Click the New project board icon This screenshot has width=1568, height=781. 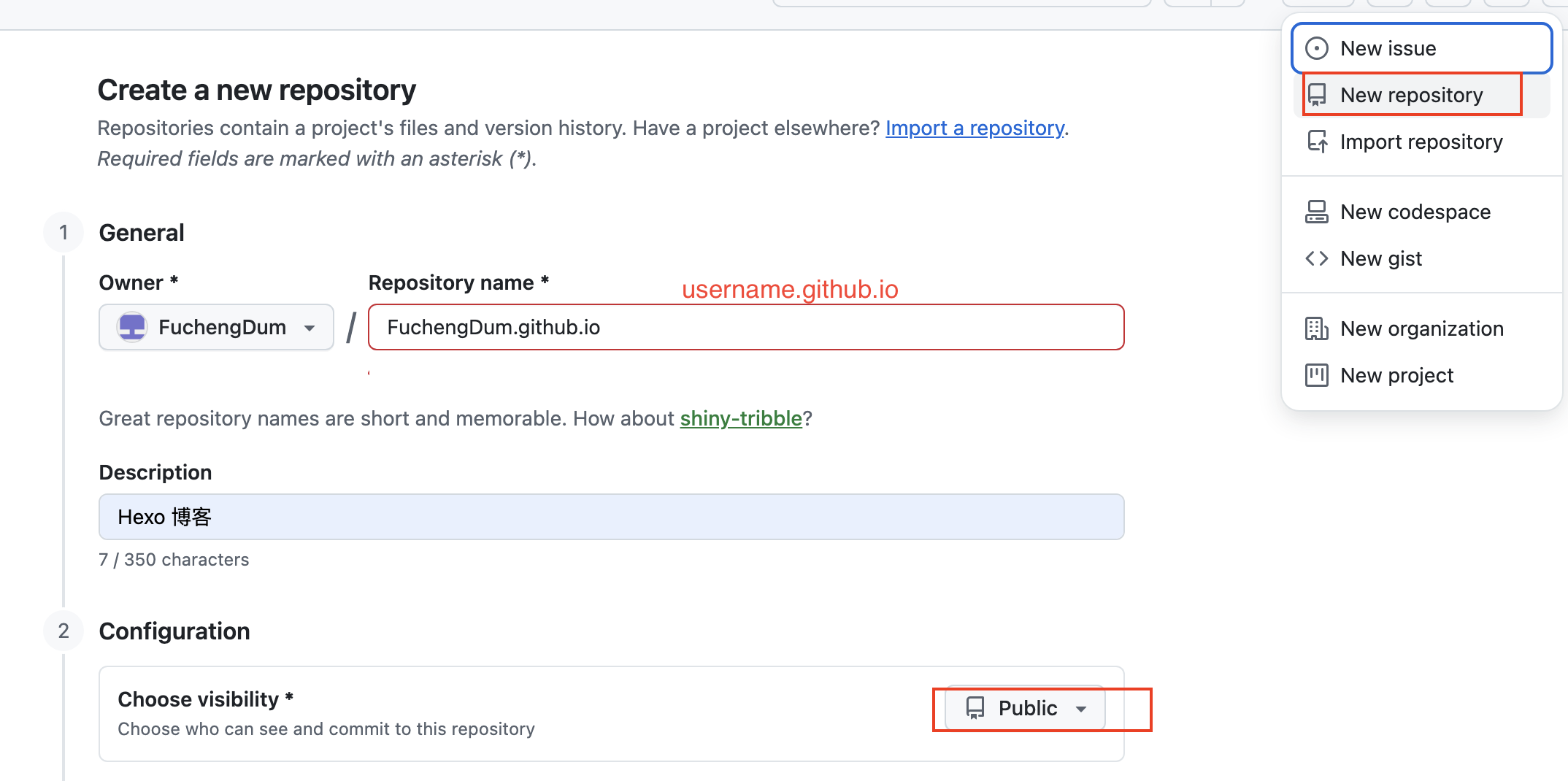1317,375
